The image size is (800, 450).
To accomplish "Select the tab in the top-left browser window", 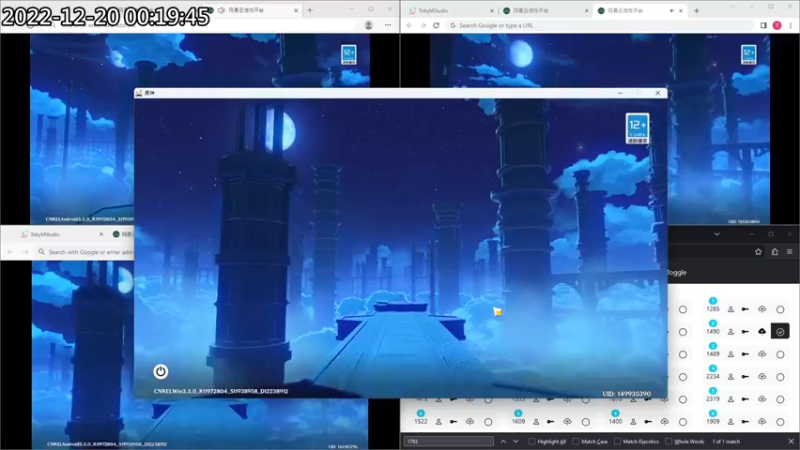I will pyautogui.click(x=254, y=10).
